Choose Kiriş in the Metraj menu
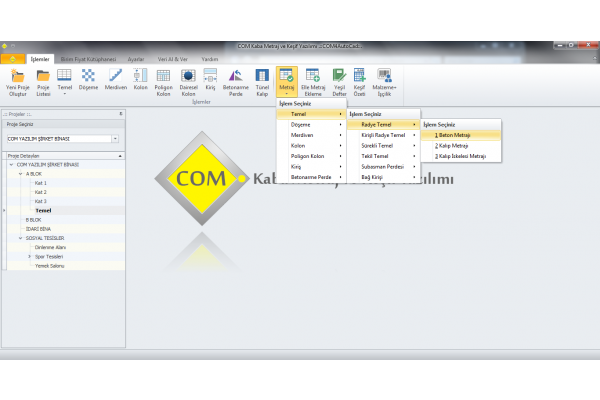600x400 pixels. pos(311,167)
